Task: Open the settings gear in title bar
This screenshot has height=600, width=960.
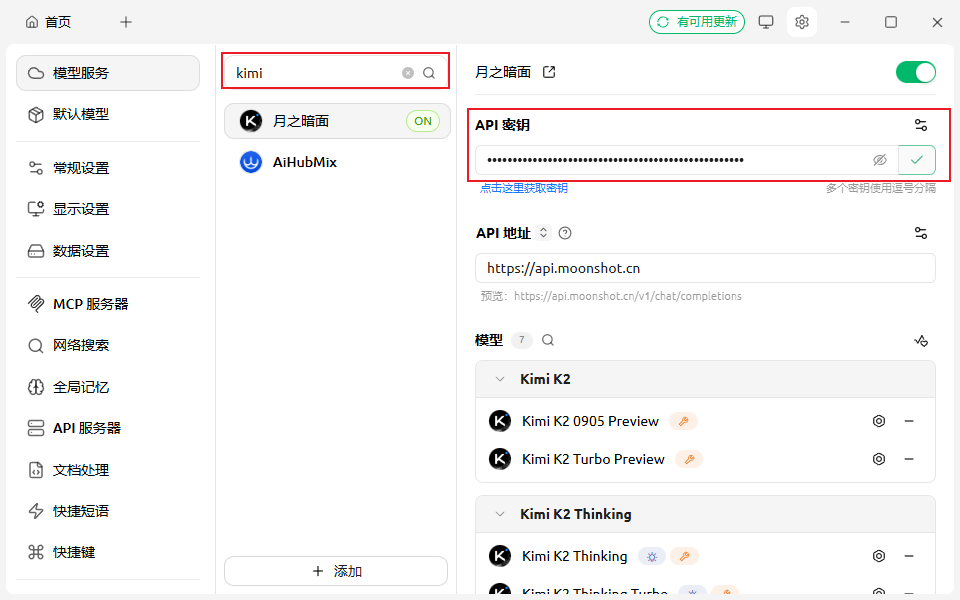Action: tap(801, 22)
